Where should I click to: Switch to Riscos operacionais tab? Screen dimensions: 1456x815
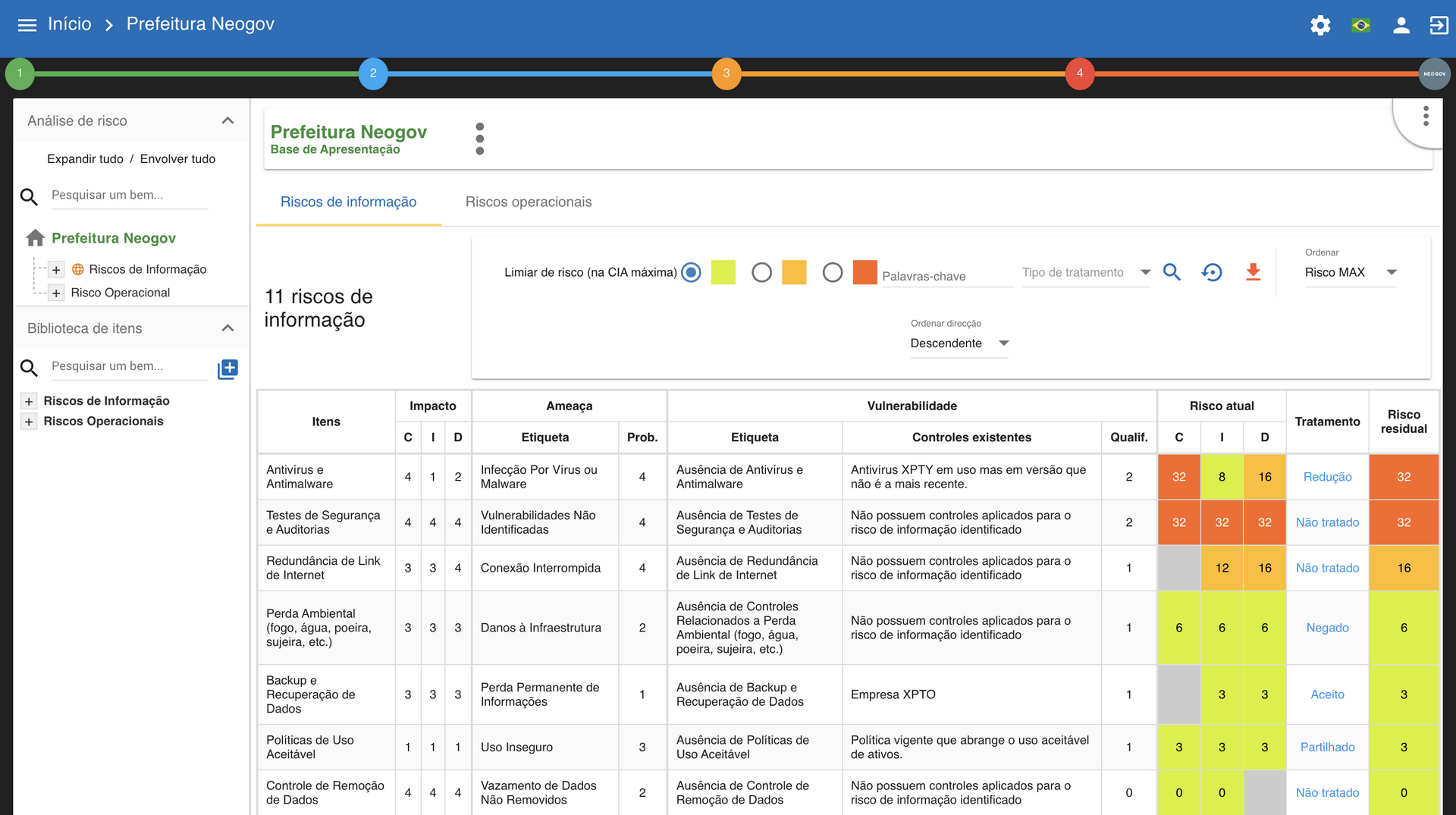(x=528, y=202)
